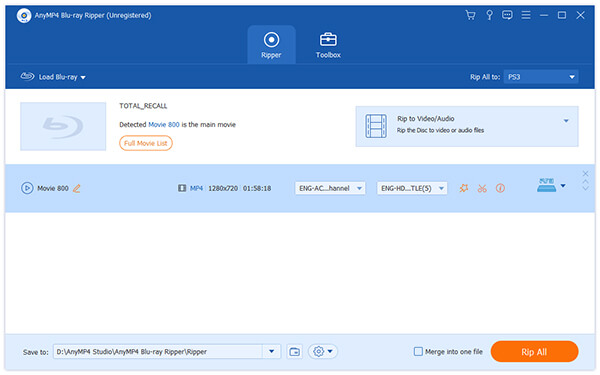
Task: Open the Full Movie List
Action: point(146,143)
